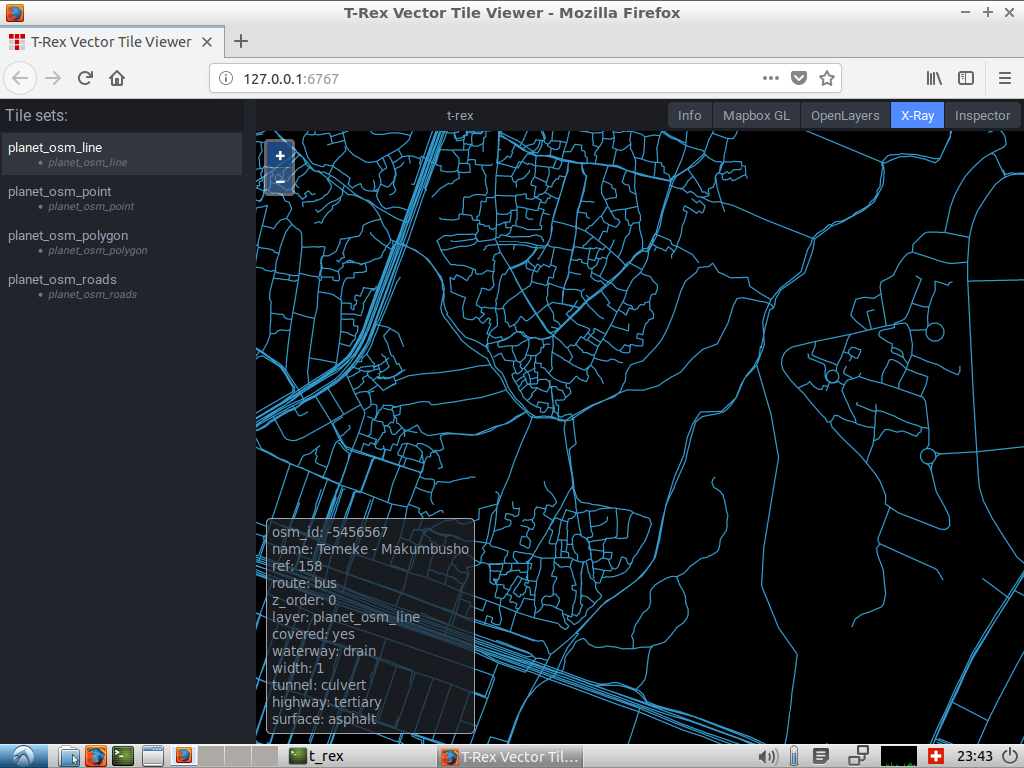Close the T-Rex Vector Tile Viewer tab
This screenshot has height=768, width=1024.
207,42
